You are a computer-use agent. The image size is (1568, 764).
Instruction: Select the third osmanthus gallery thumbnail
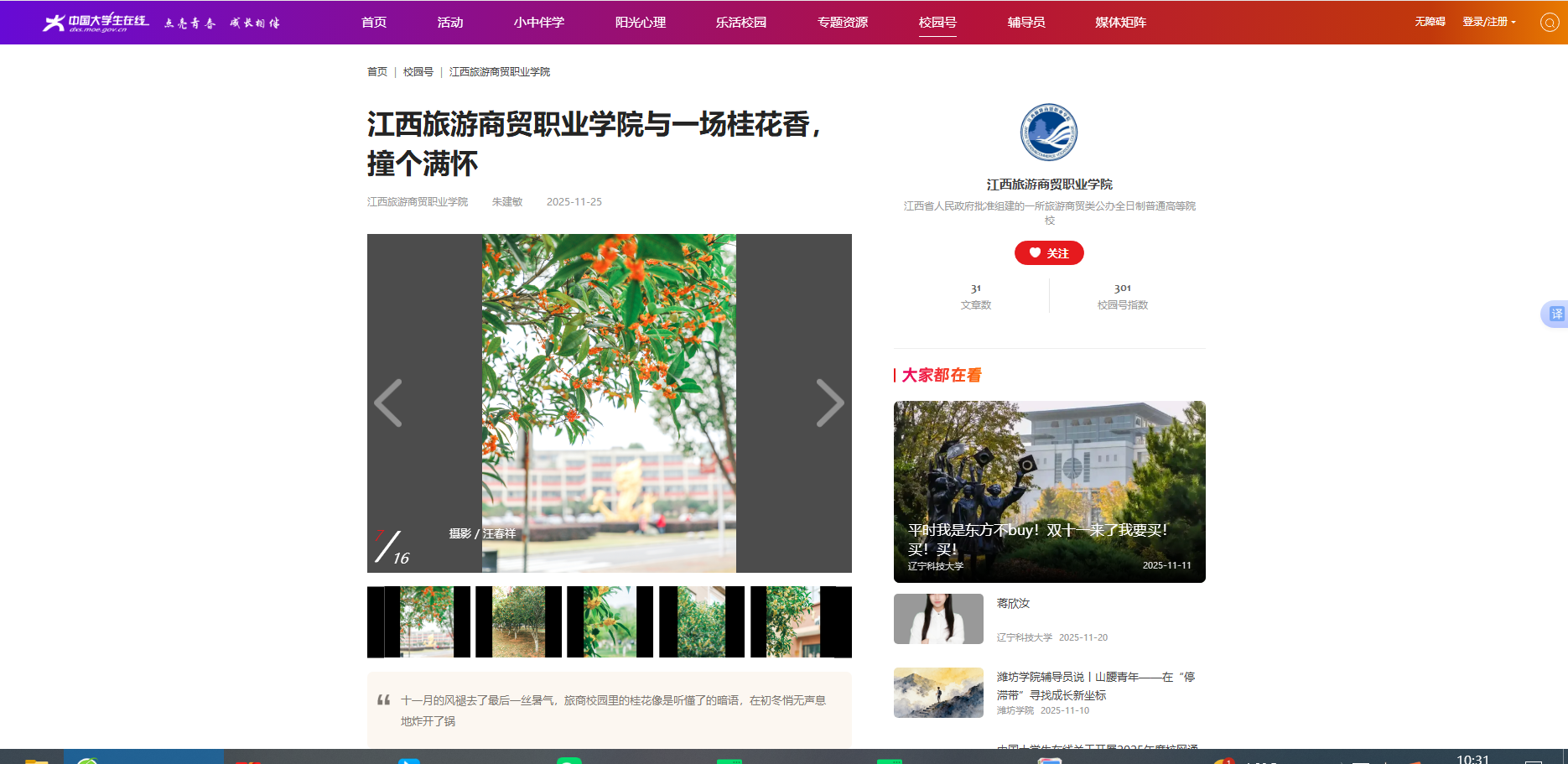click(x=610, y=621)
